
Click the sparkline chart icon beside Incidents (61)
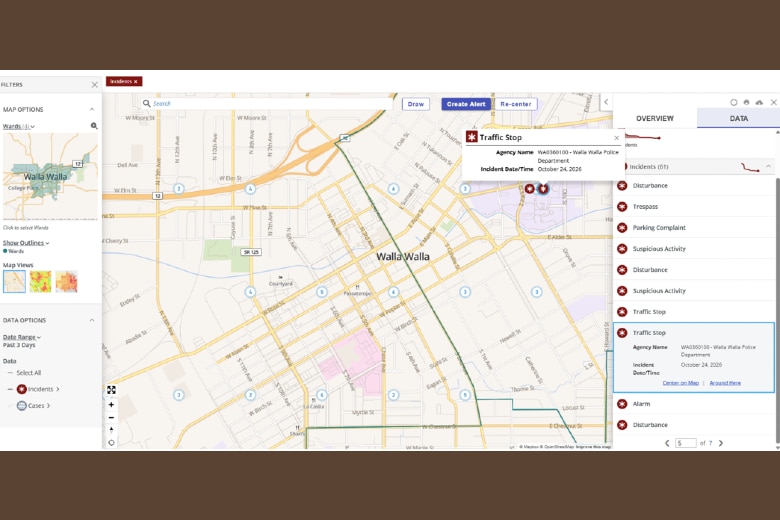[750, 168]
